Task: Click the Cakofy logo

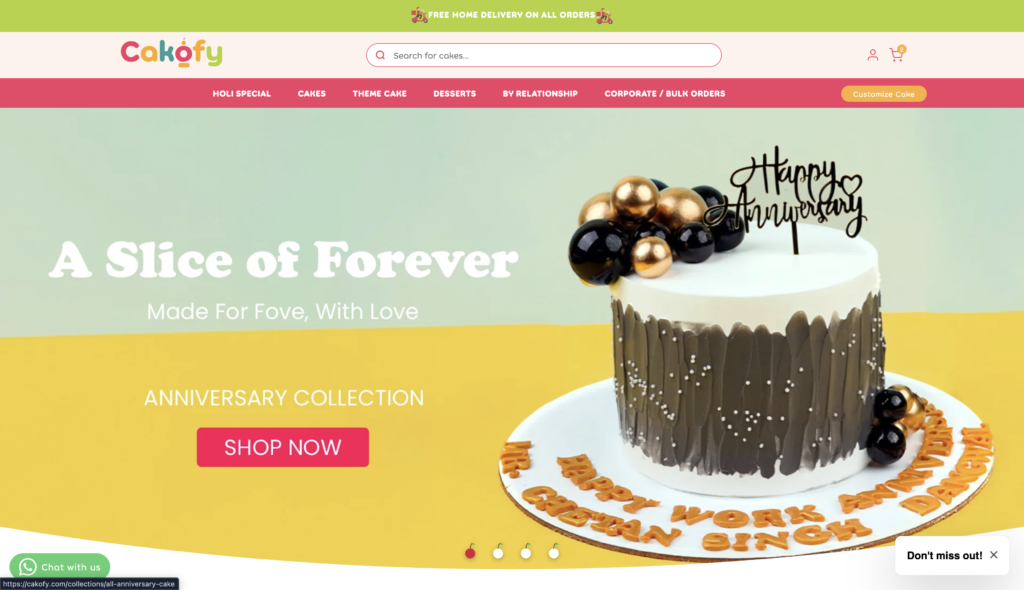Action: pyautogui.click(x=171, y=53)
